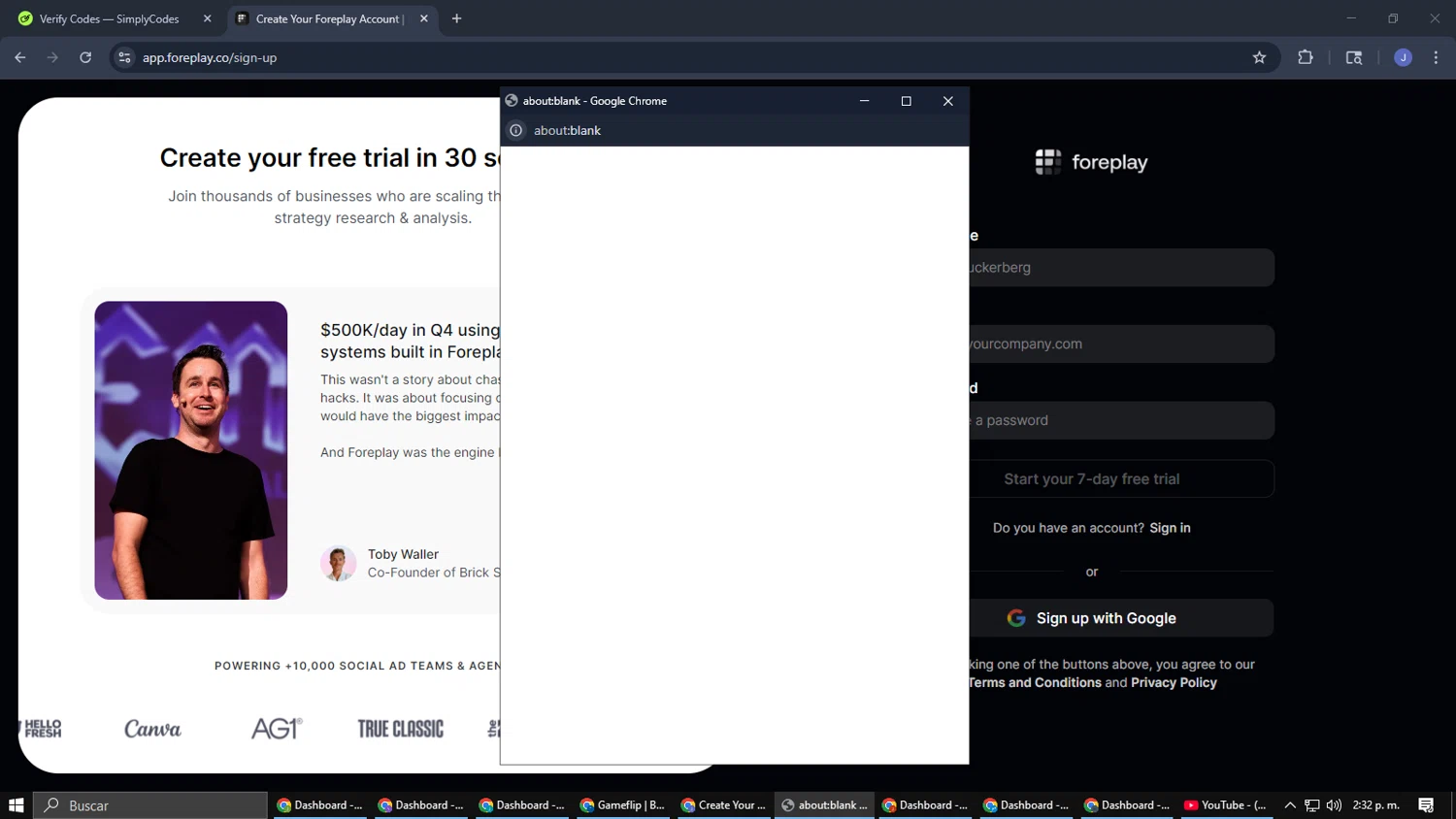Screen dimensions: 1456x819
Task: Show hidden system tray icons
Action: coord(1290,805)
